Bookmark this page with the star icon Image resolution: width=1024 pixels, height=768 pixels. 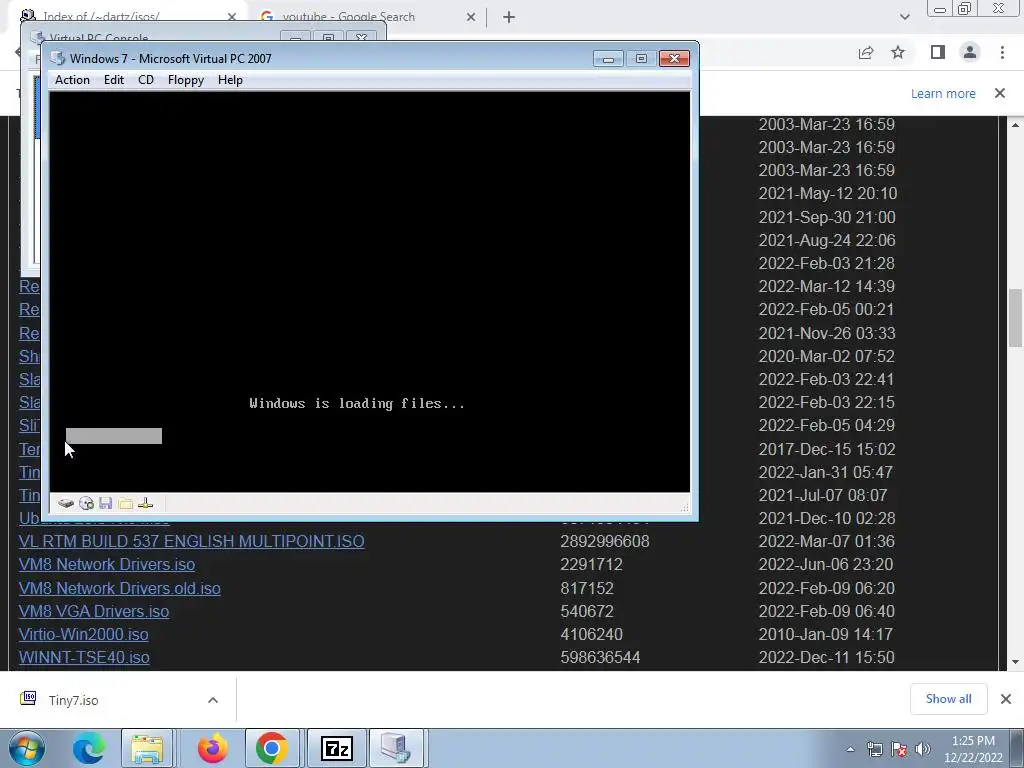pyautogui.click(x=898, y=52)
